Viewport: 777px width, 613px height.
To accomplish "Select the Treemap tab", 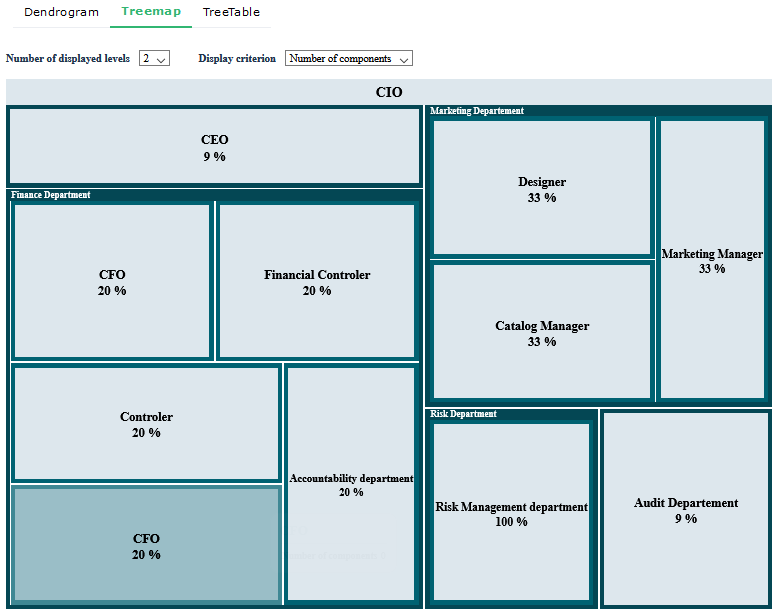I will pos(153,13).
